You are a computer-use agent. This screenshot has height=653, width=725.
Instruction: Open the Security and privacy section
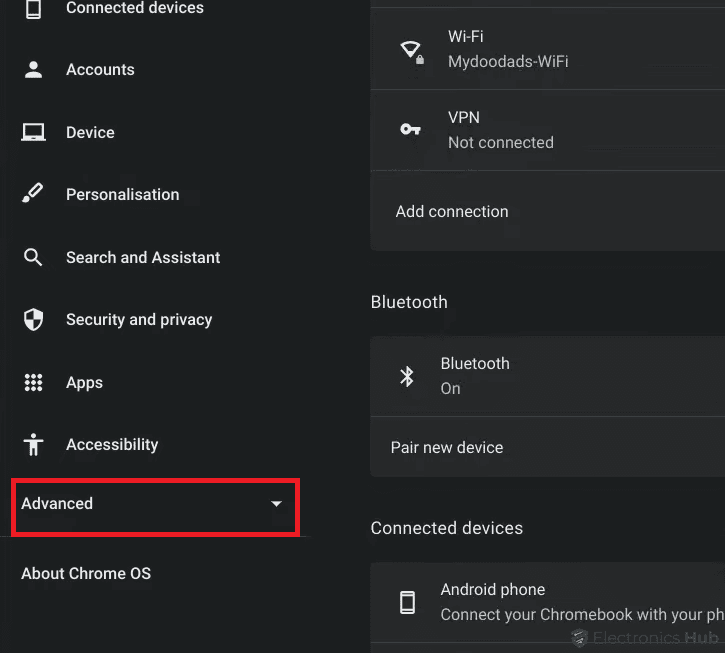139,319
